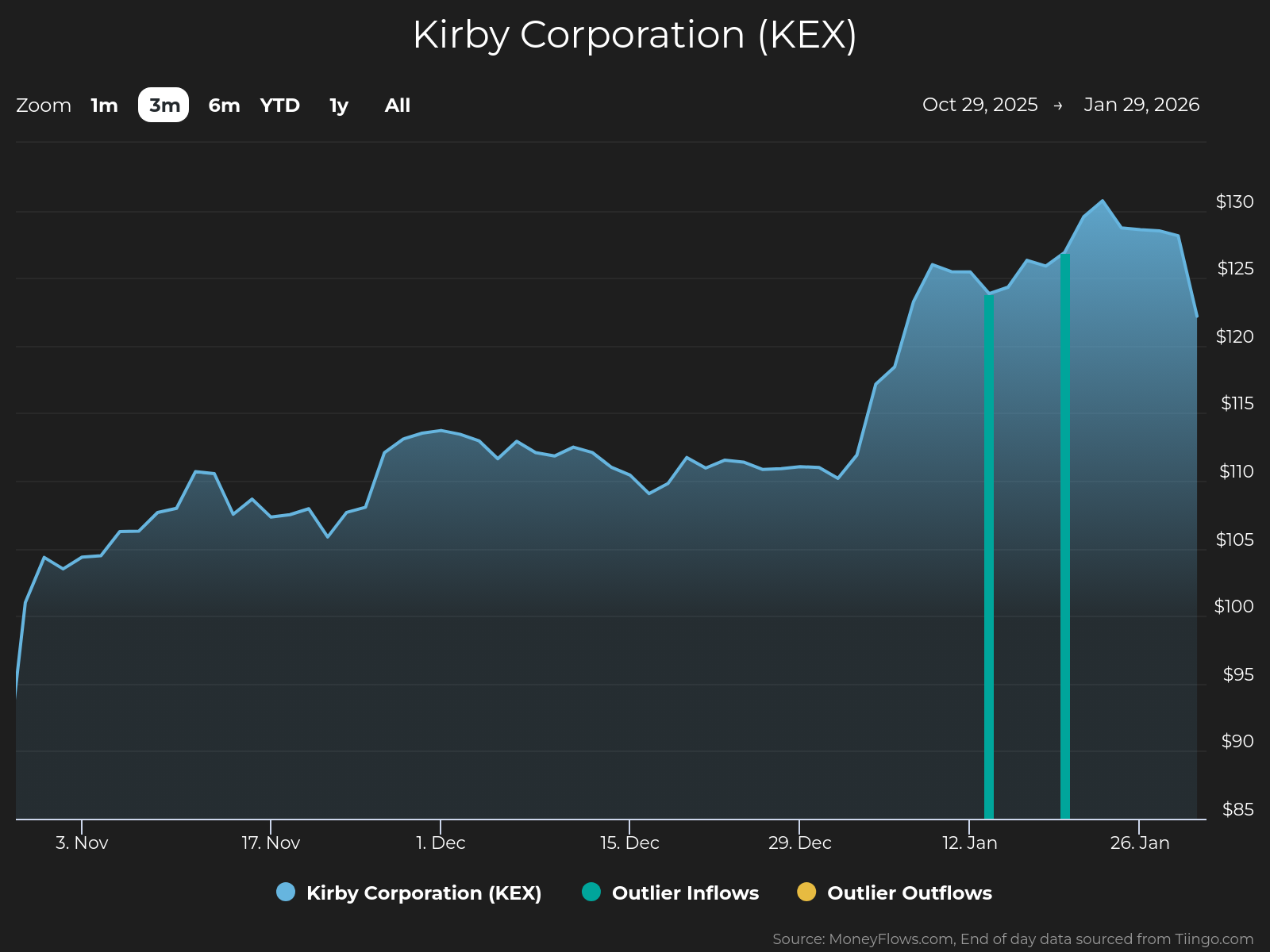The width and height of the screenshot is (1270, 952).
Task: Toggle the Outlier Inflows legend series
Action: tap(671, 892)
